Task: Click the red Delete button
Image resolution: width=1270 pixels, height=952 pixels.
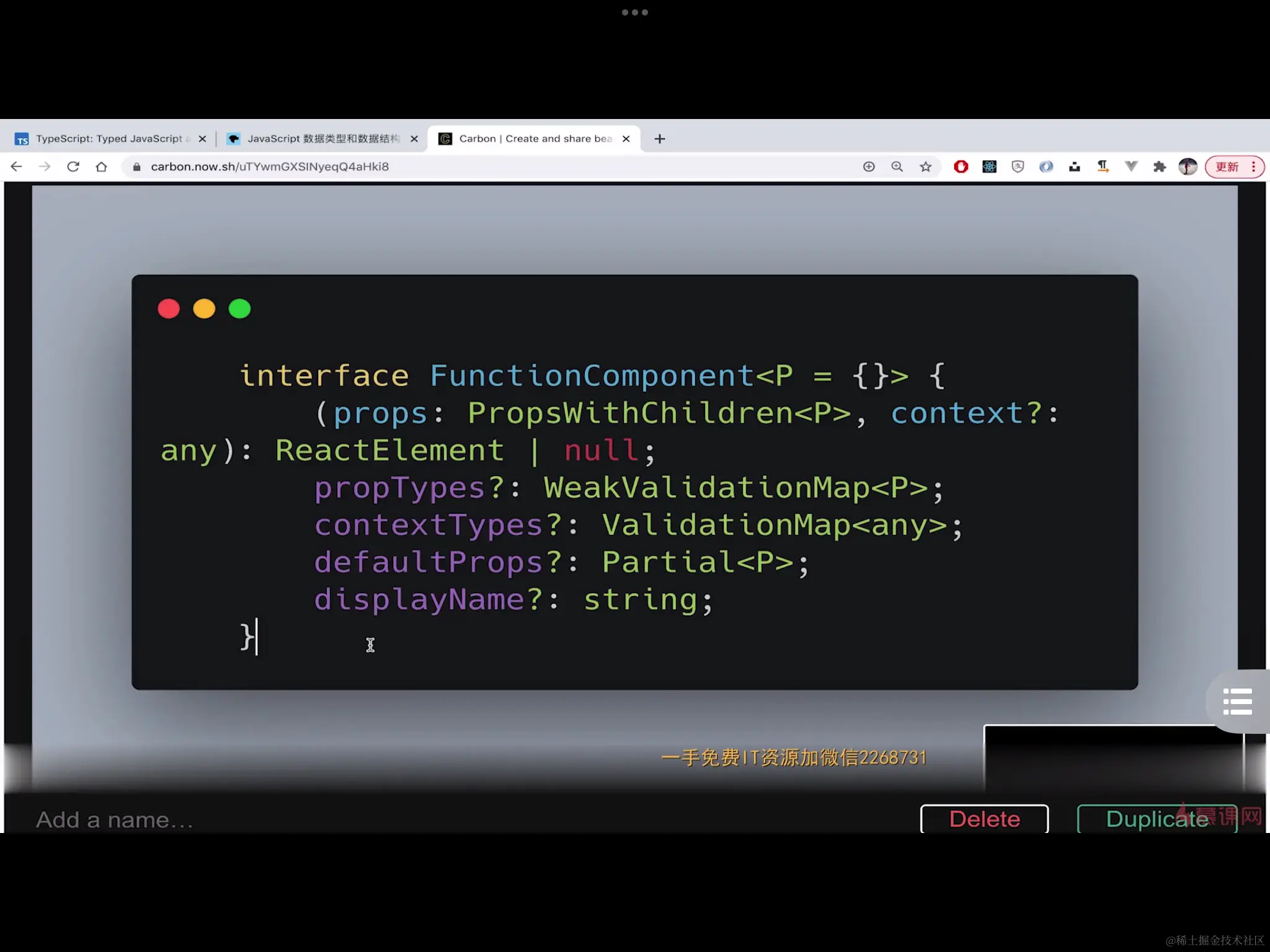Action: (984, 819)
